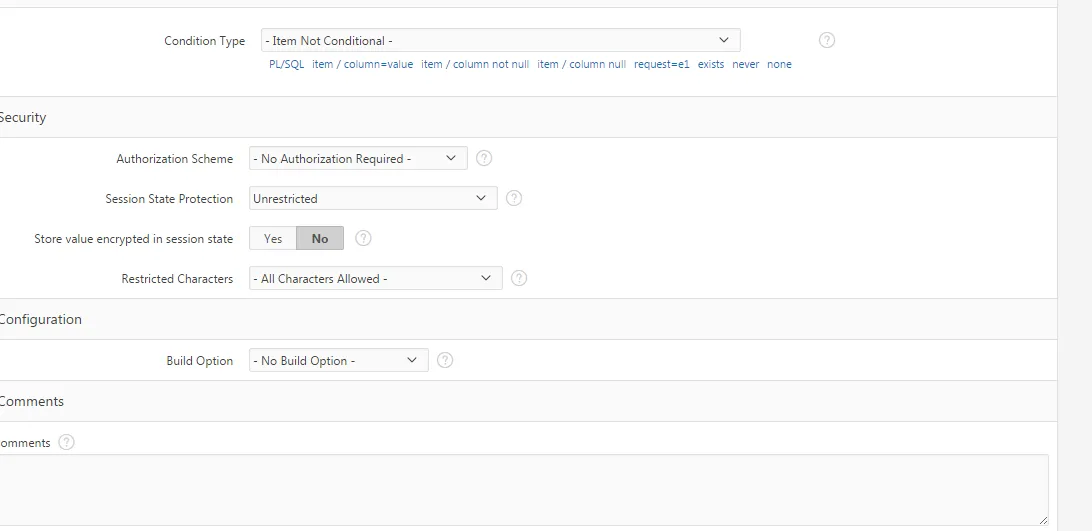Click help icon beside Comments label
Image resolution: width=1092 pixels, height=531 pixels.
coord(66,442)
